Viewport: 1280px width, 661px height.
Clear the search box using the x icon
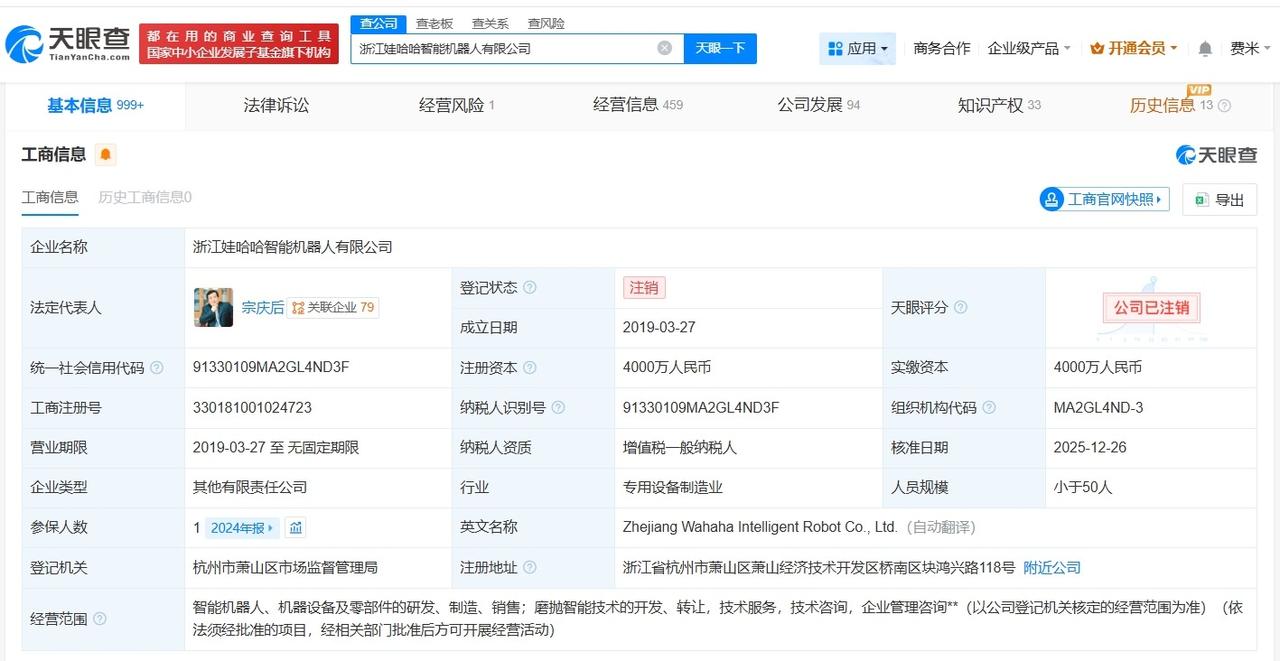[x=663, y=48]
